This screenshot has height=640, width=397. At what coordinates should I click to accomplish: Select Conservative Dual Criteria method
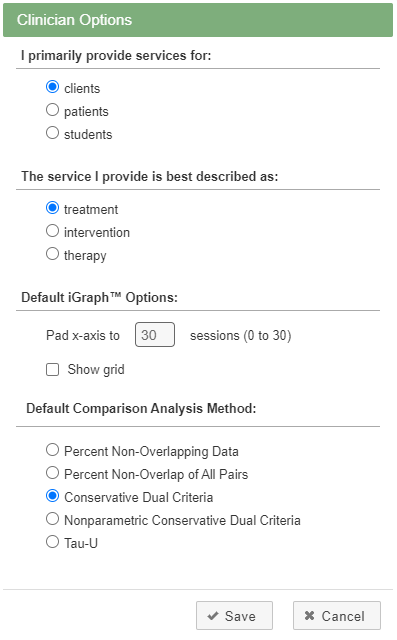(52, 496)
